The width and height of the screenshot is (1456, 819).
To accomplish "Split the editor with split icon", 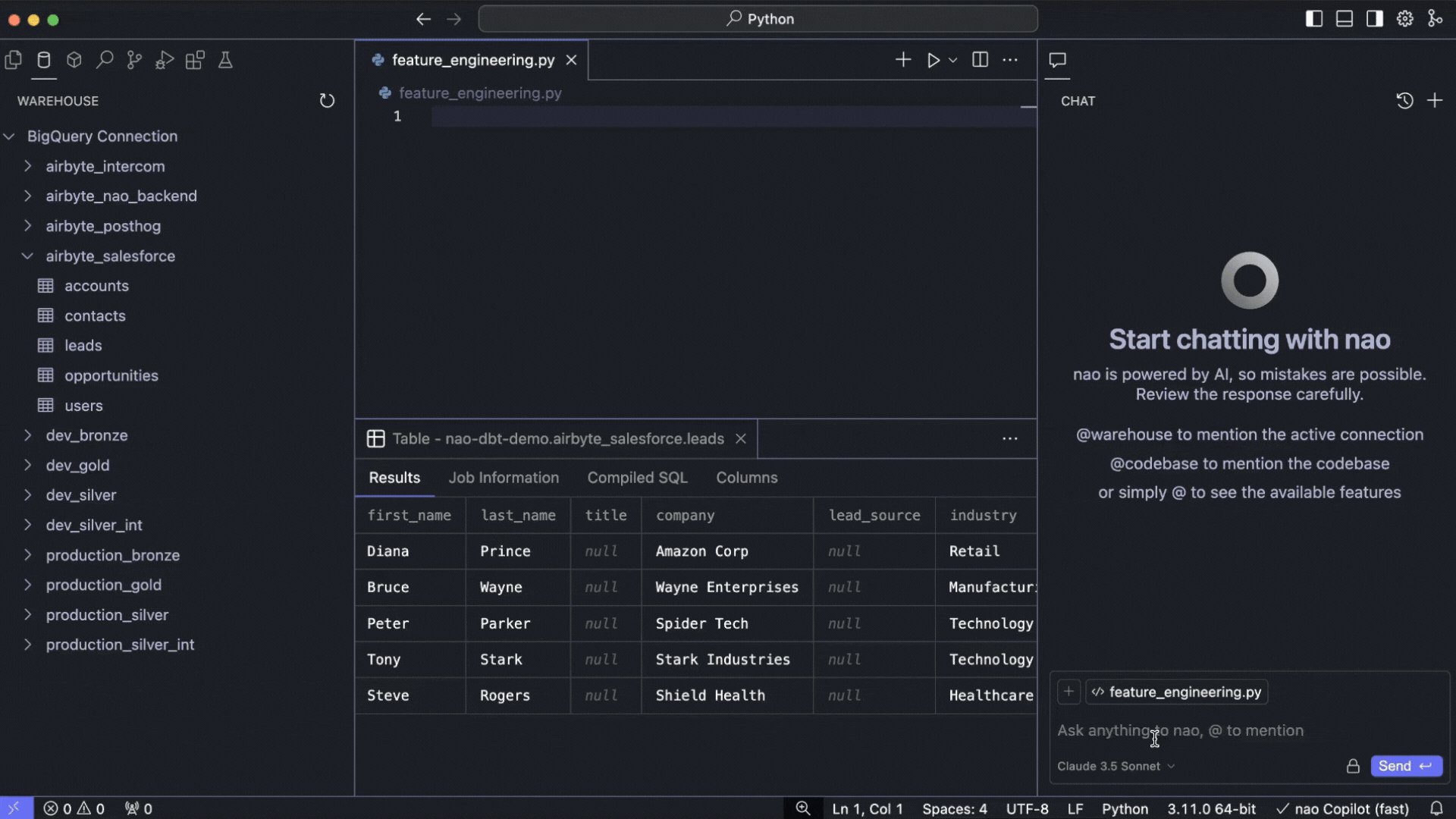I will click(x=980, y=60).
